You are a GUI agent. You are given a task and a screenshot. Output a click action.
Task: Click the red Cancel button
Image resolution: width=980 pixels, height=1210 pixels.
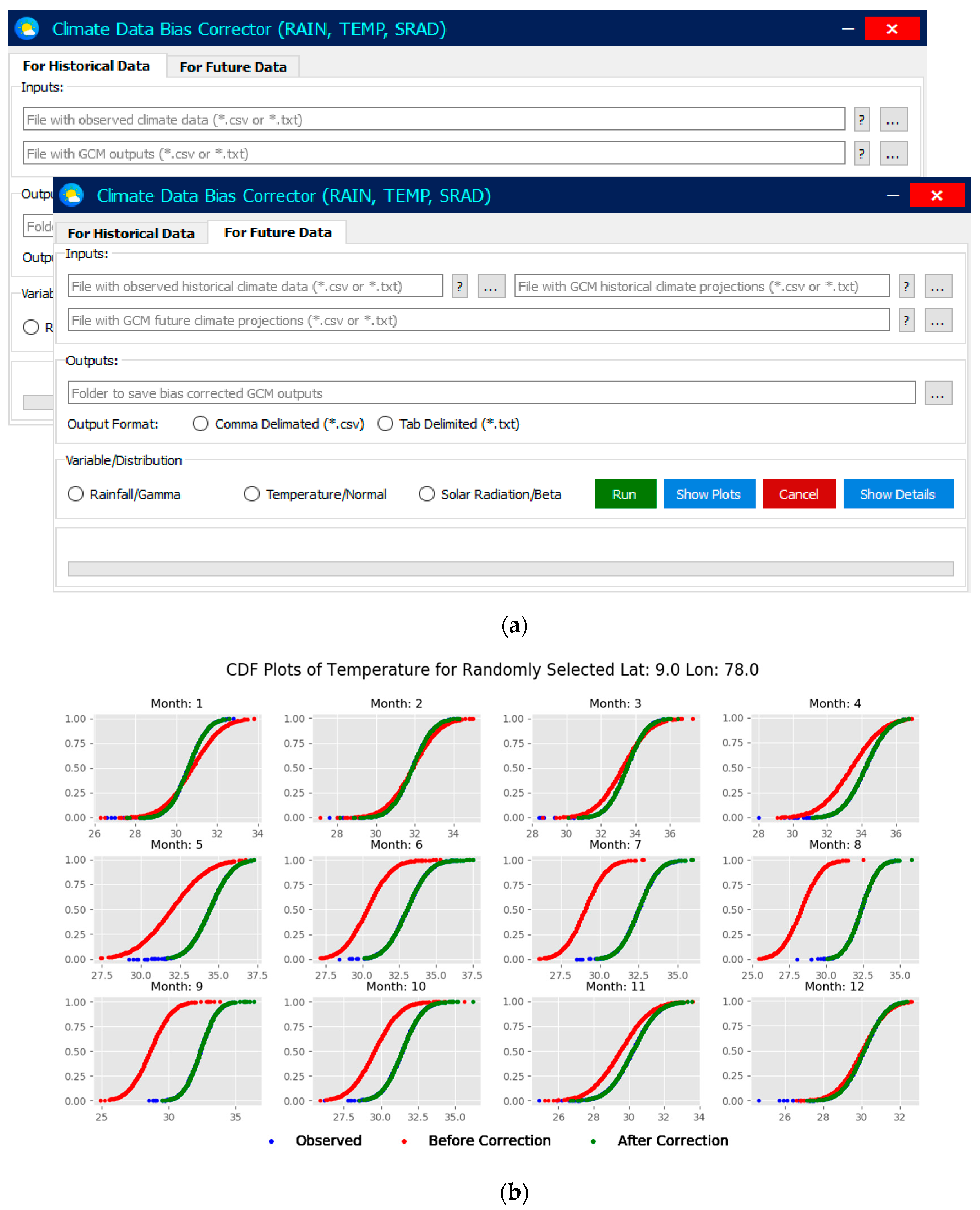coord(798,494)
